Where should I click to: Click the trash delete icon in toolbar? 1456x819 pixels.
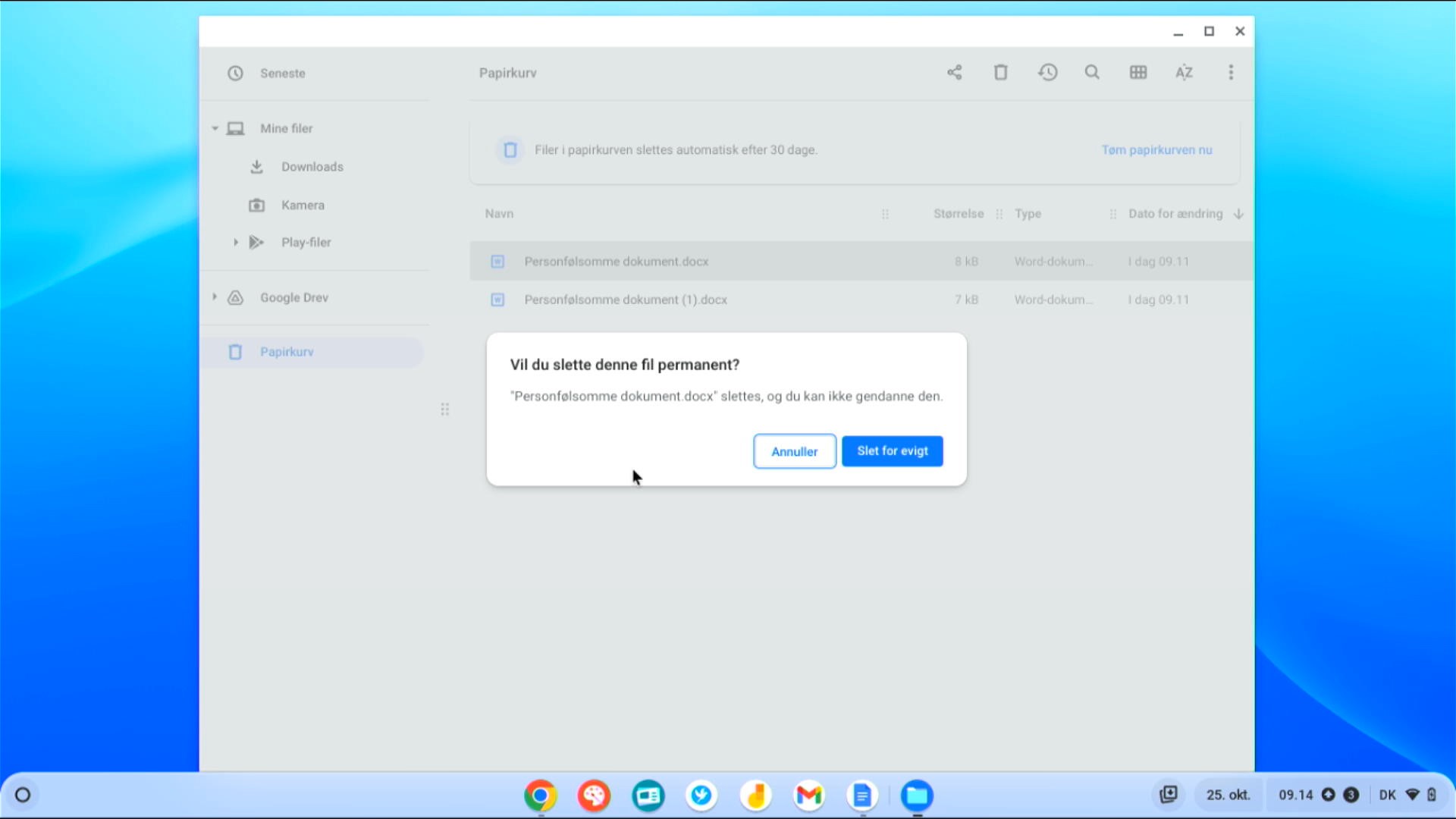(1000, 72)
